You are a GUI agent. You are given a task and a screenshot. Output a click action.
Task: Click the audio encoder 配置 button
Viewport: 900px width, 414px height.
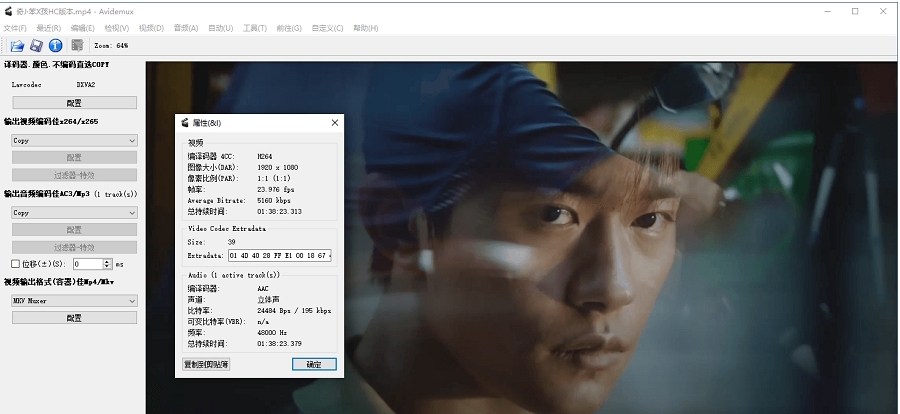(75, 230)
